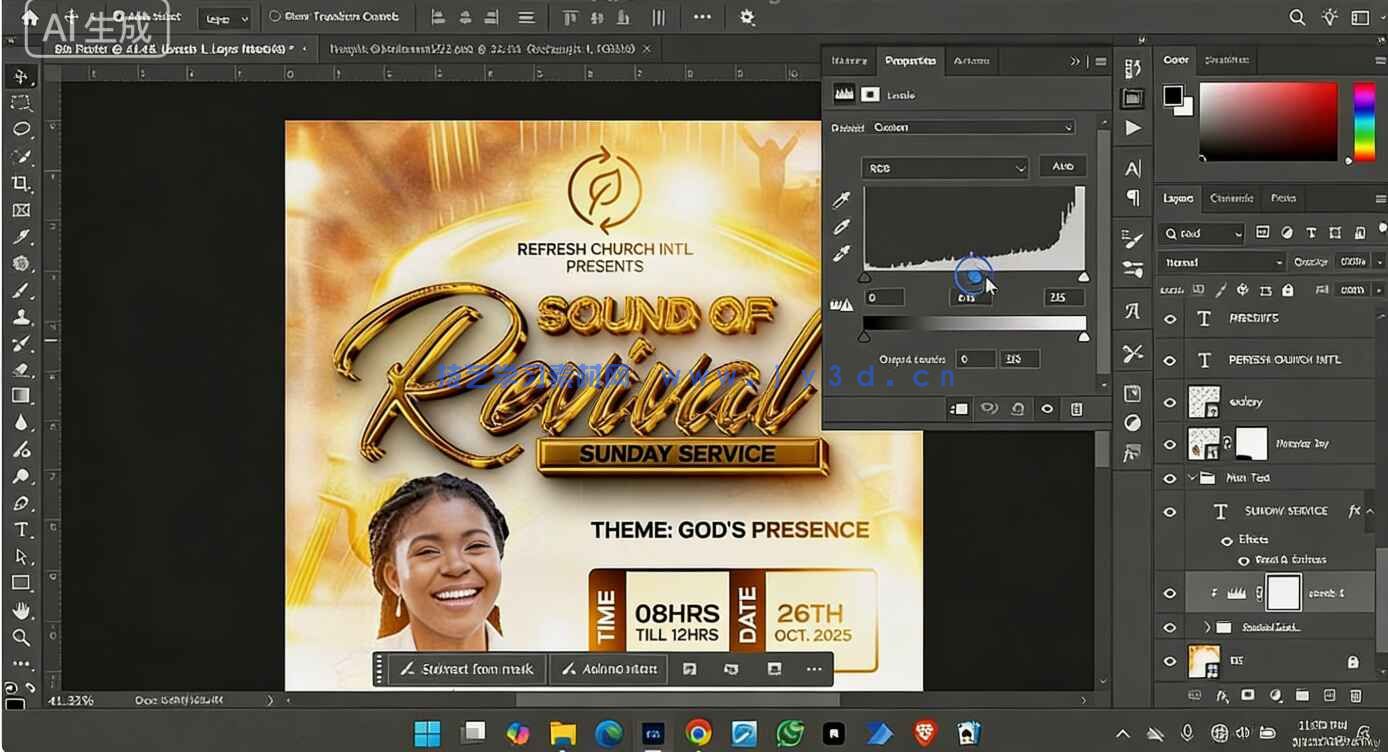Switch to the Channels tab

point(1231,198)
